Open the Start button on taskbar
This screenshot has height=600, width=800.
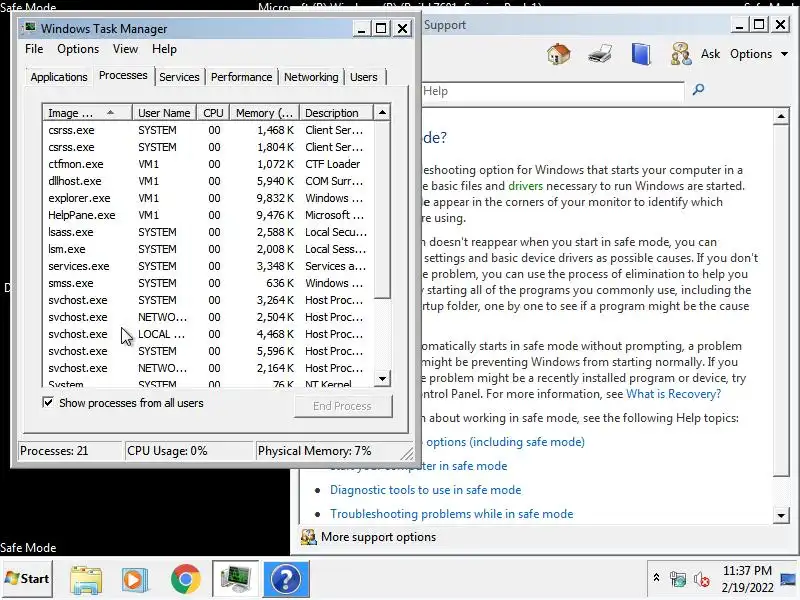coord(27,579)
